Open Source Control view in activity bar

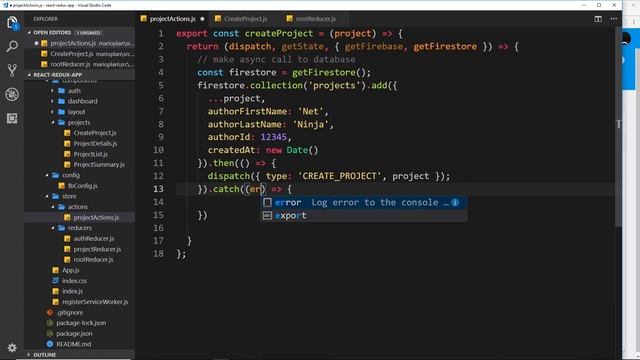(x=12, y=70)
